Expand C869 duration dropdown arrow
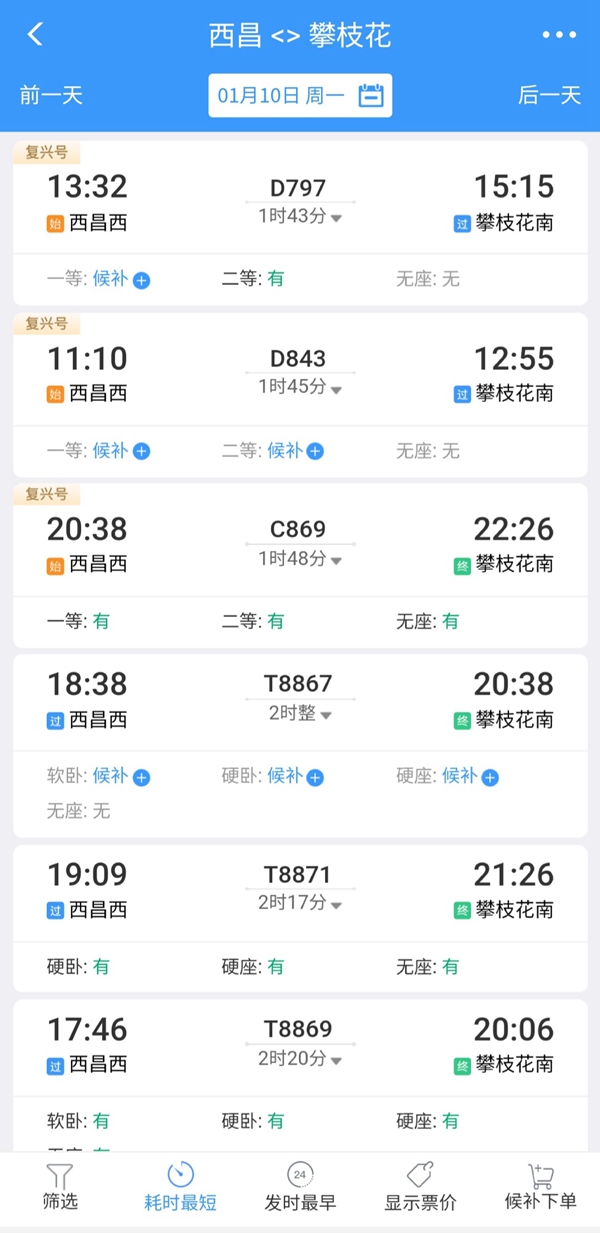 [x=337, y=560]
